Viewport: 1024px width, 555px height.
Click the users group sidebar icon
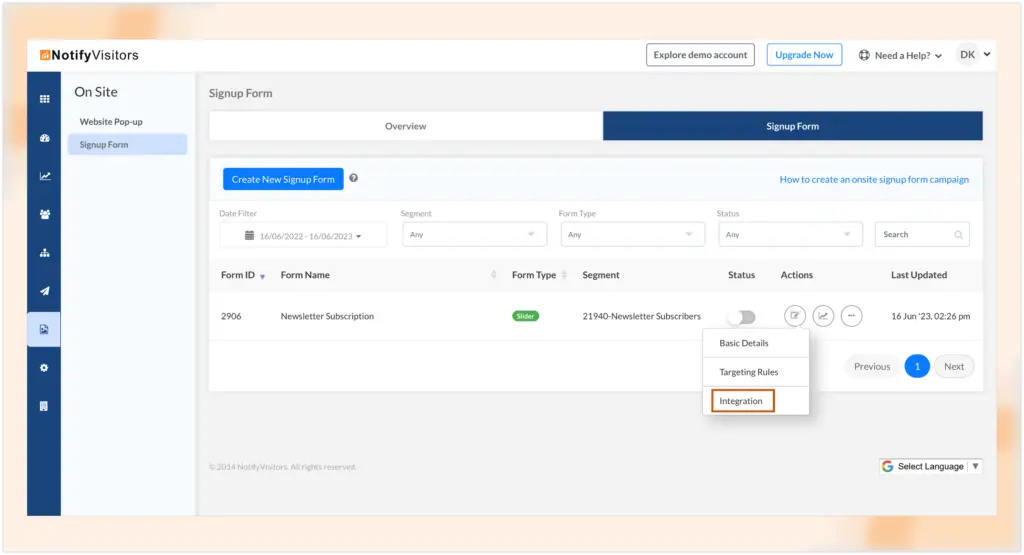(x=44, y=214)
